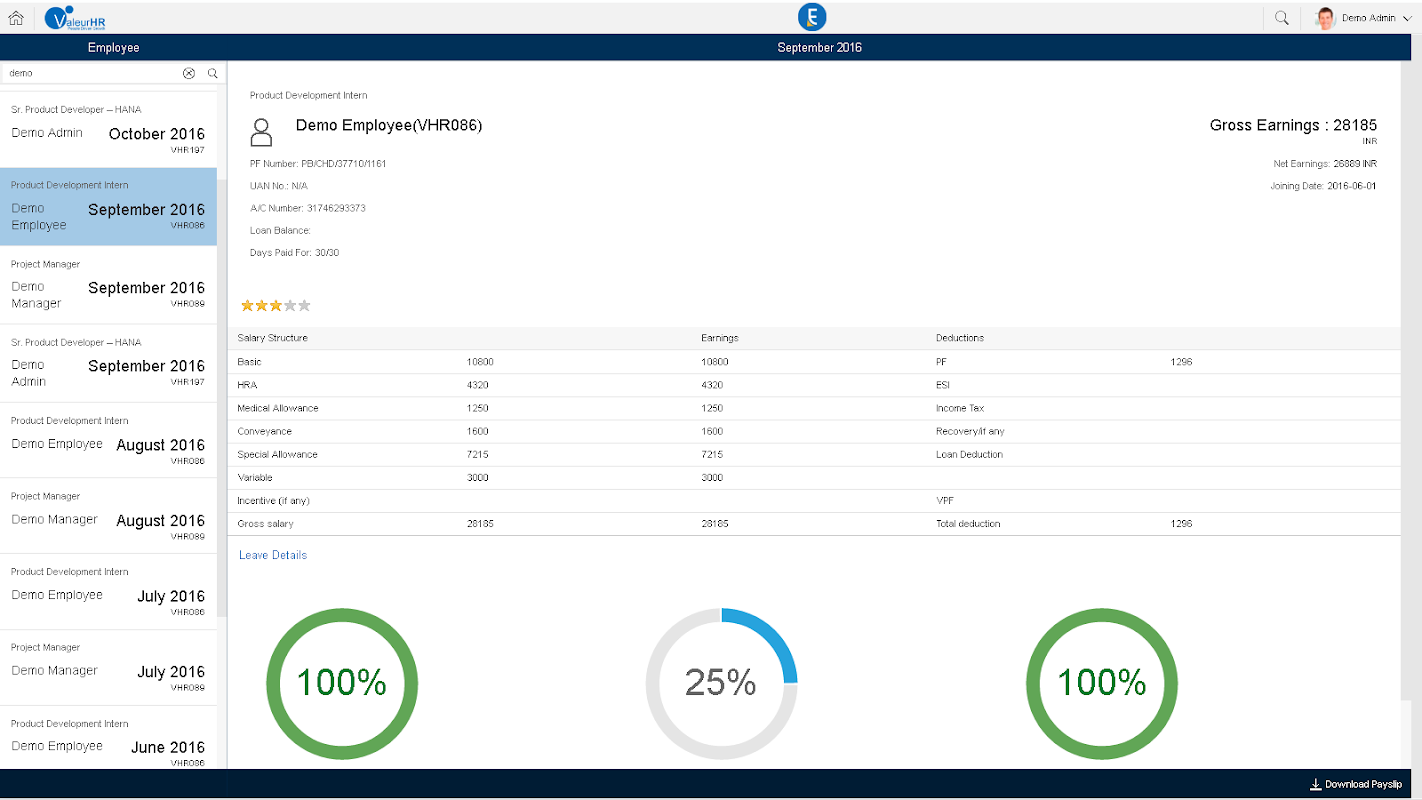Image resolution: width=1422 pixels, height=800 pixels.
Task: Click the employee profile person icon
Action: 262,132
